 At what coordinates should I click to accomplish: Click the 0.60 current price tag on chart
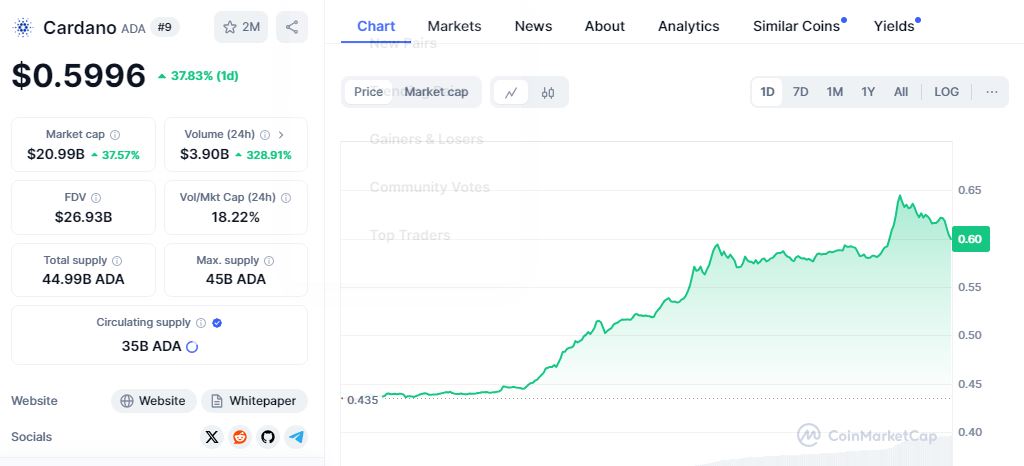pos(970,239)
